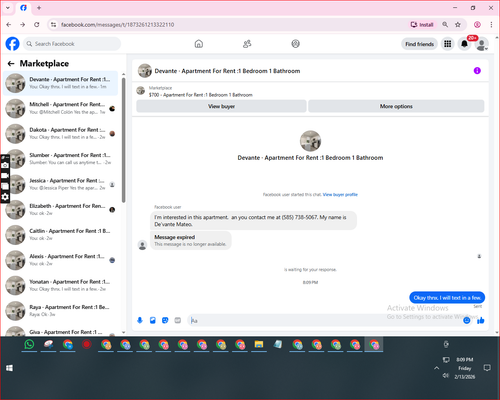Open the account profile picture menu

click(x=481, y=44)
